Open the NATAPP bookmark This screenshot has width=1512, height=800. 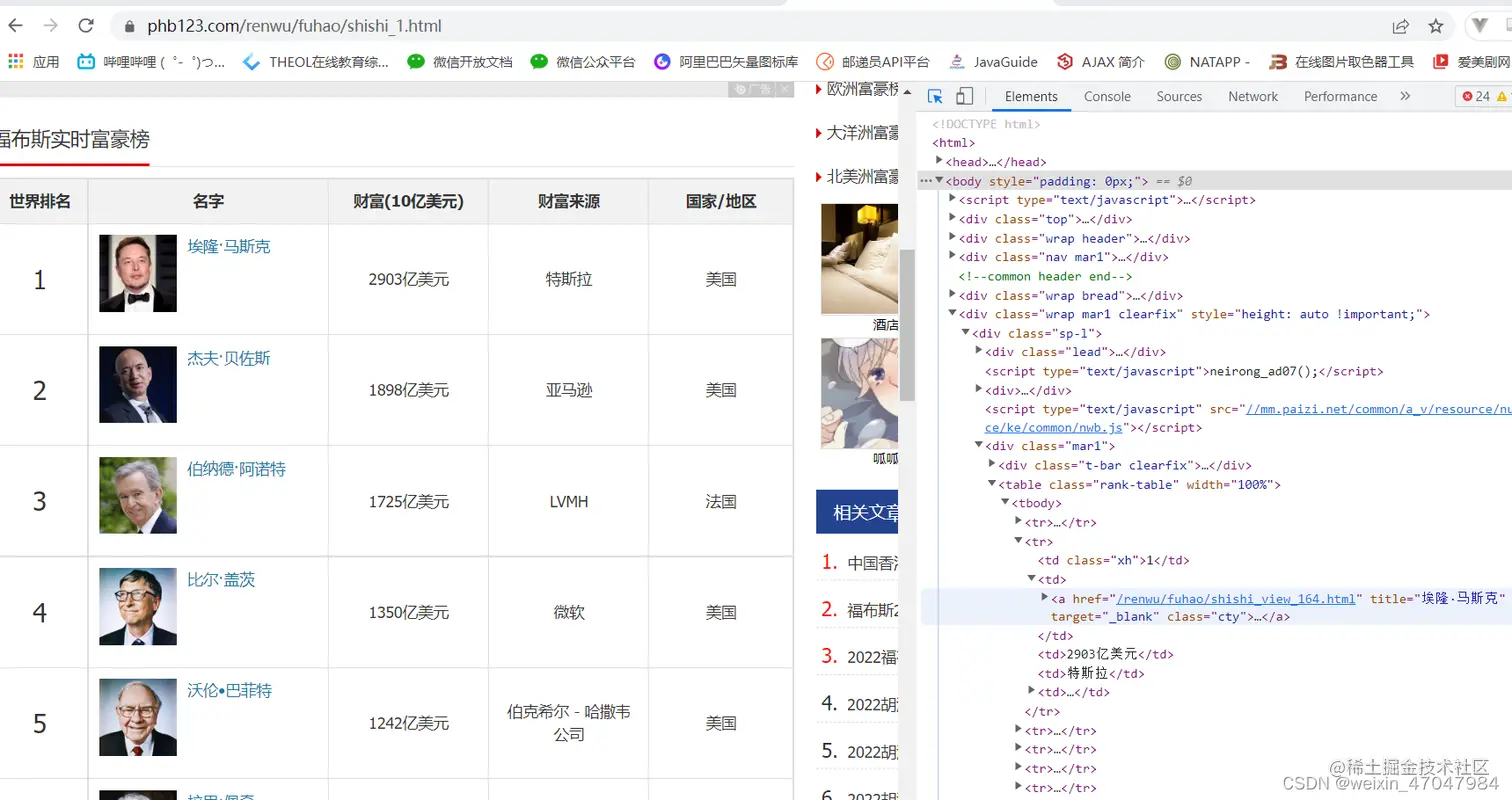click(x=1207, y=61)
